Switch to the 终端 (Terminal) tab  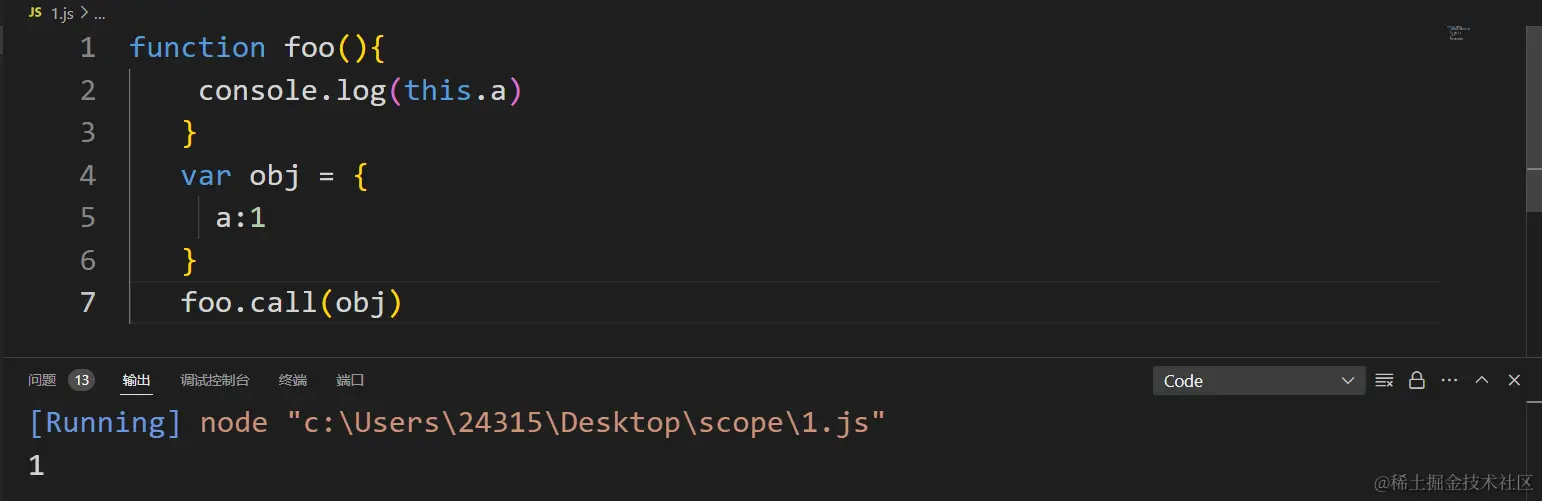click(x=293, y=380)
